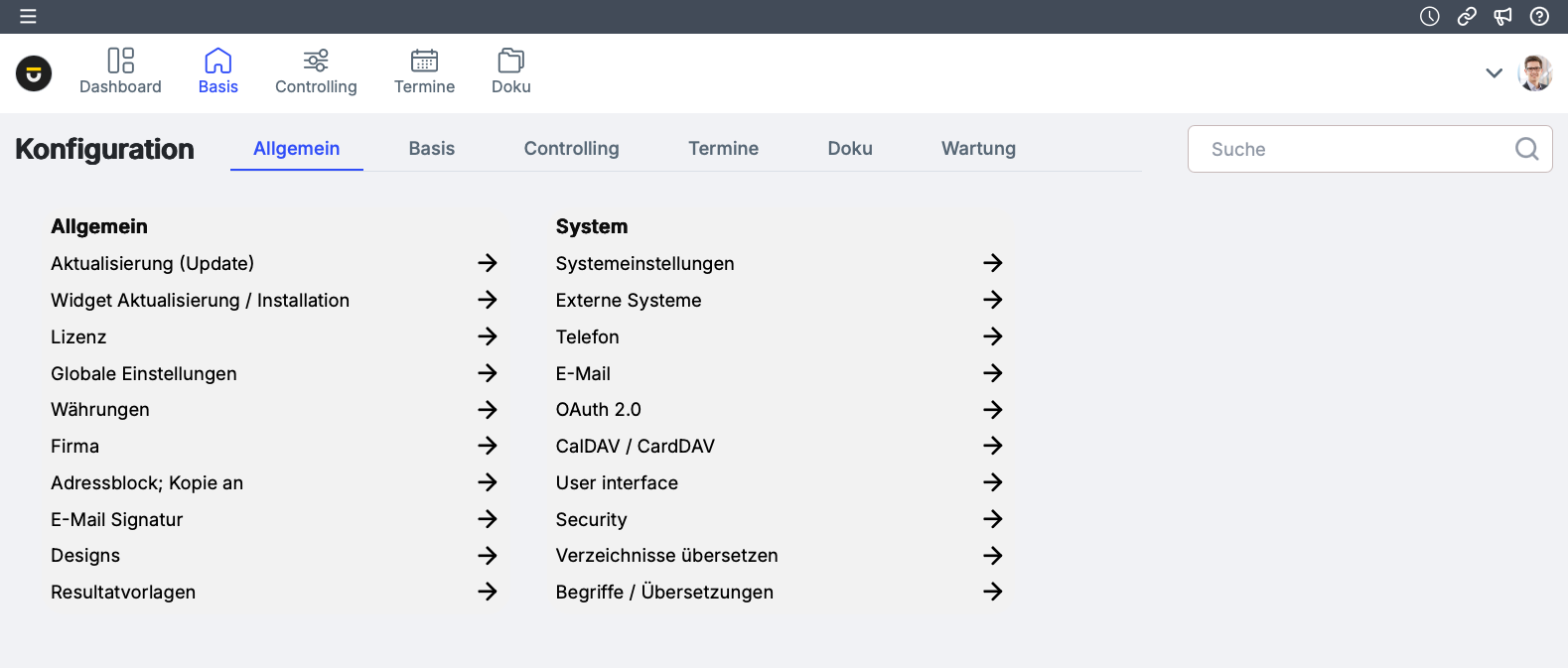Click the user profile avatar
This screenshot has height=668, width=1568.
tap(1535, 73)
